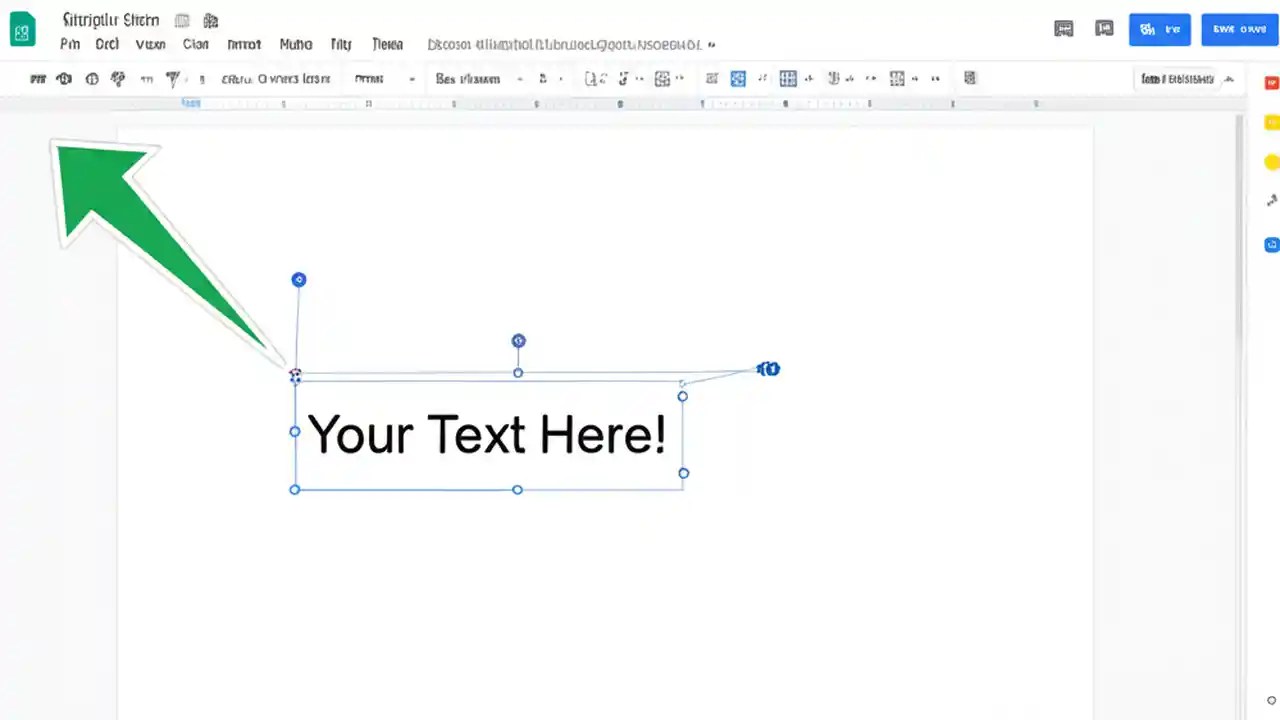Open the View menu
Image resolution: width=1280 pixels, height=720 pixels.
tap(150, 44)
